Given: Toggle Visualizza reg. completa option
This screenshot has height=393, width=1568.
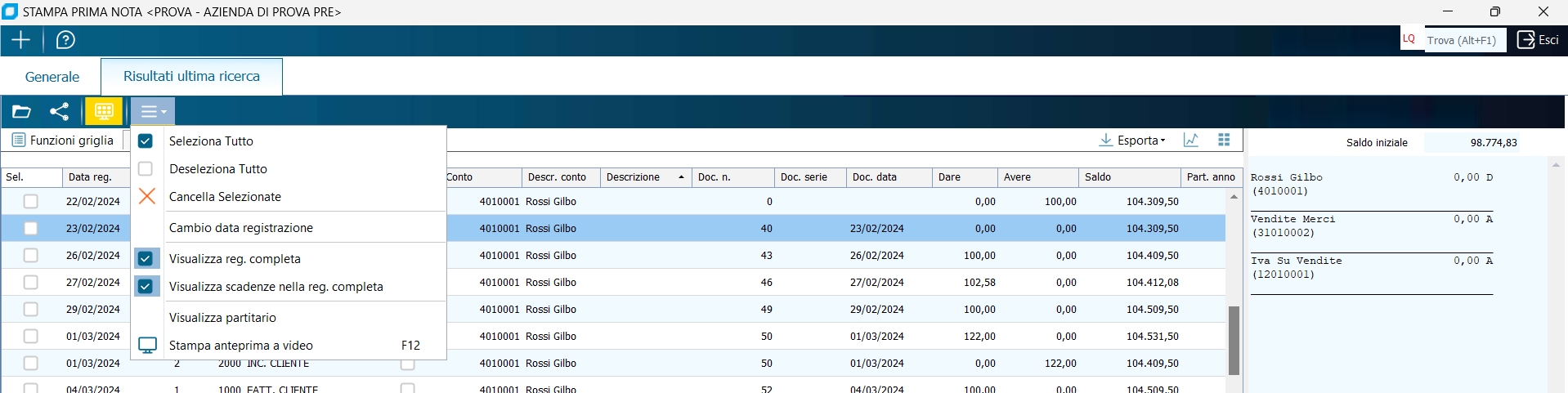Looking at the screenshot, I should click(x=289, y=258).
